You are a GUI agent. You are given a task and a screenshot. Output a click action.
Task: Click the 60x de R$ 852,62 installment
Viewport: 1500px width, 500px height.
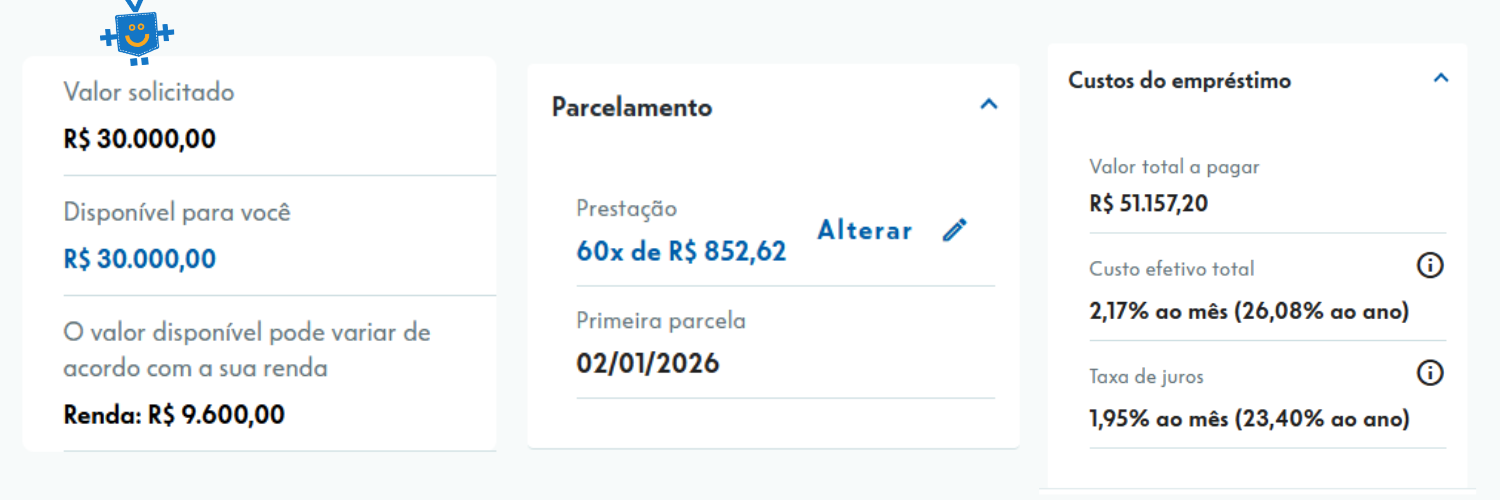click(681, 252)
